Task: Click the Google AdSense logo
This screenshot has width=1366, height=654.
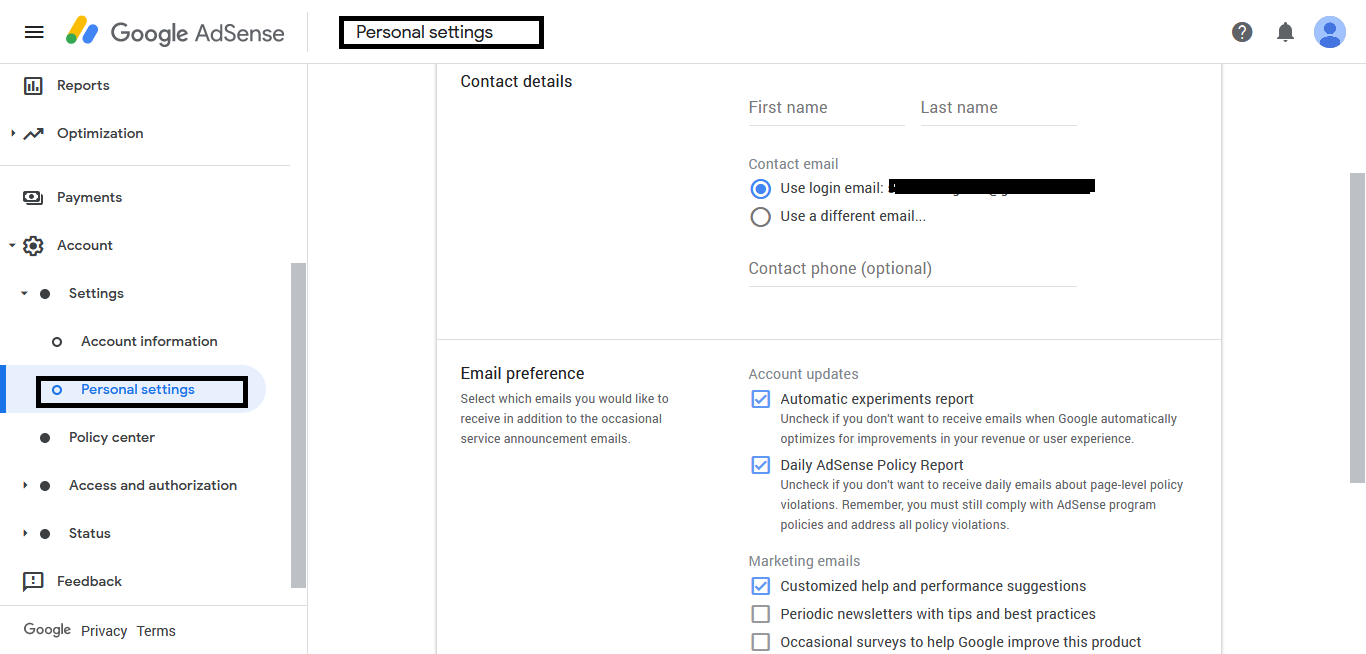Action: (x=176, y=32)
